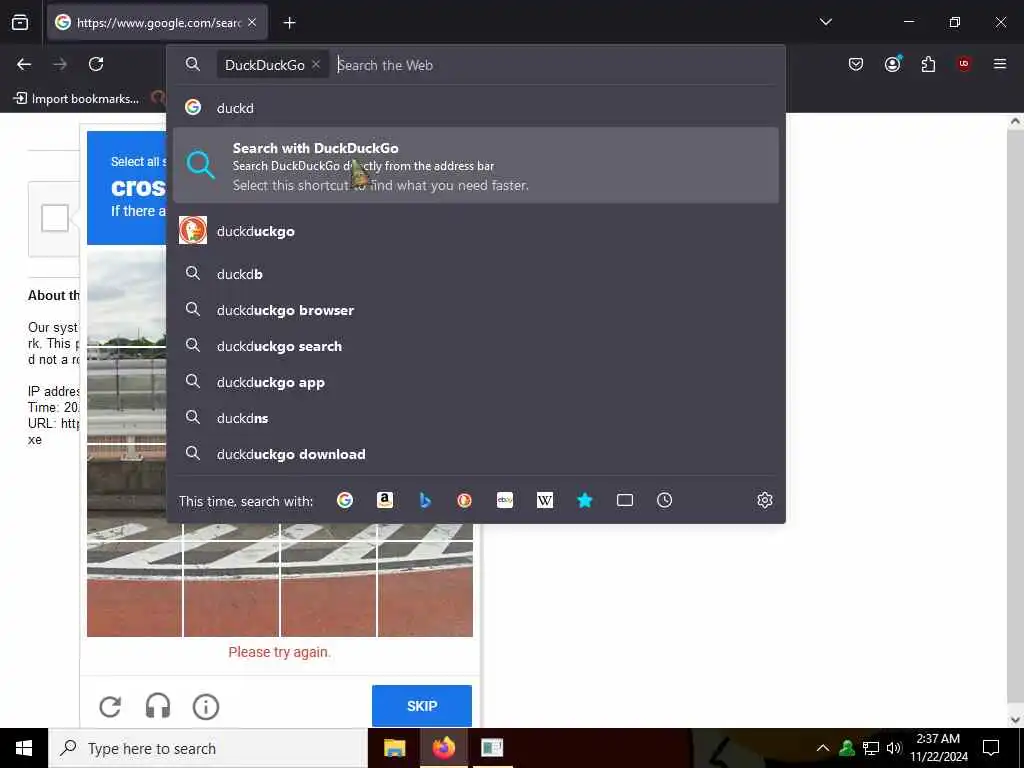Select the duckdb suggestion

coord(475,274)
